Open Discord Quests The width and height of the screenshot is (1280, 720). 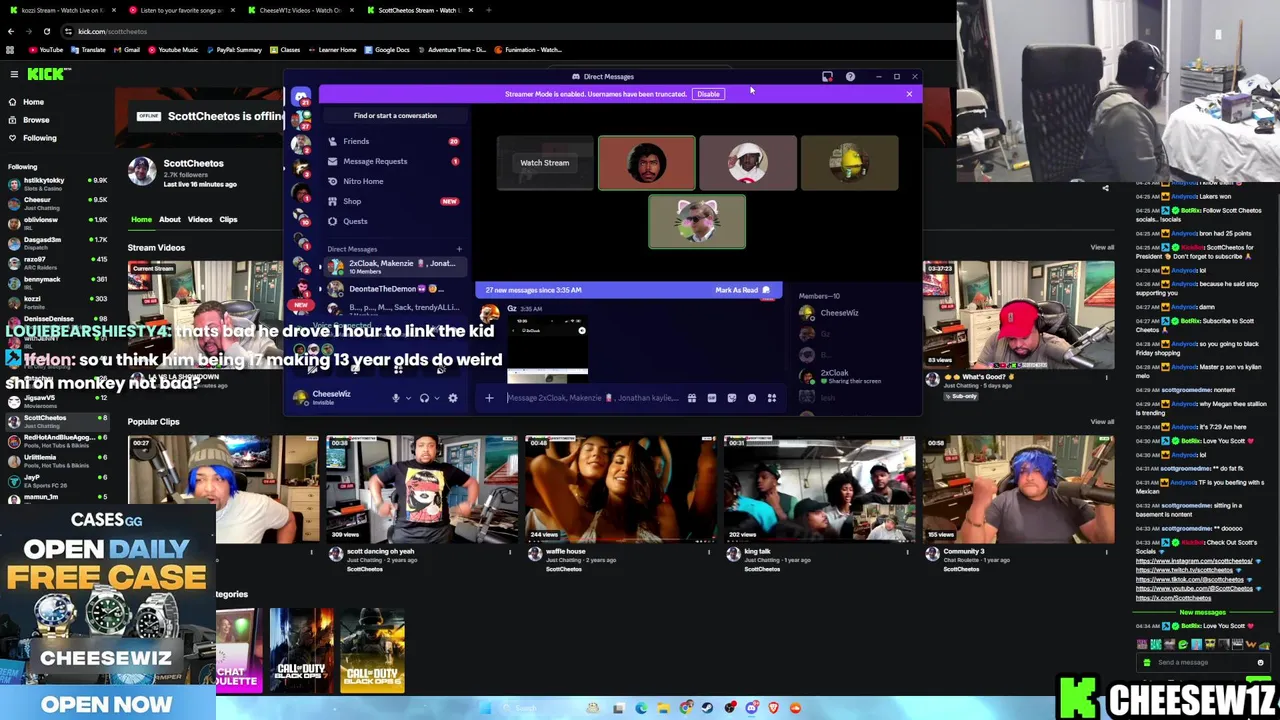point(394,221)
